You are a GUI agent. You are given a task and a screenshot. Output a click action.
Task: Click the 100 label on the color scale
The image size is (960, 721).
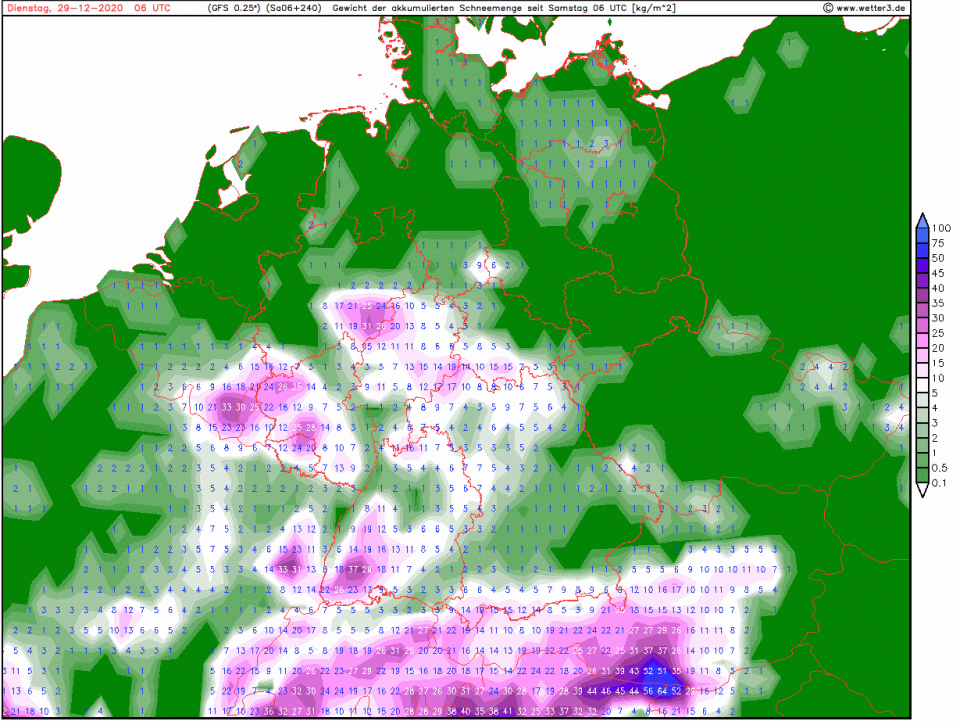point(940,228)
